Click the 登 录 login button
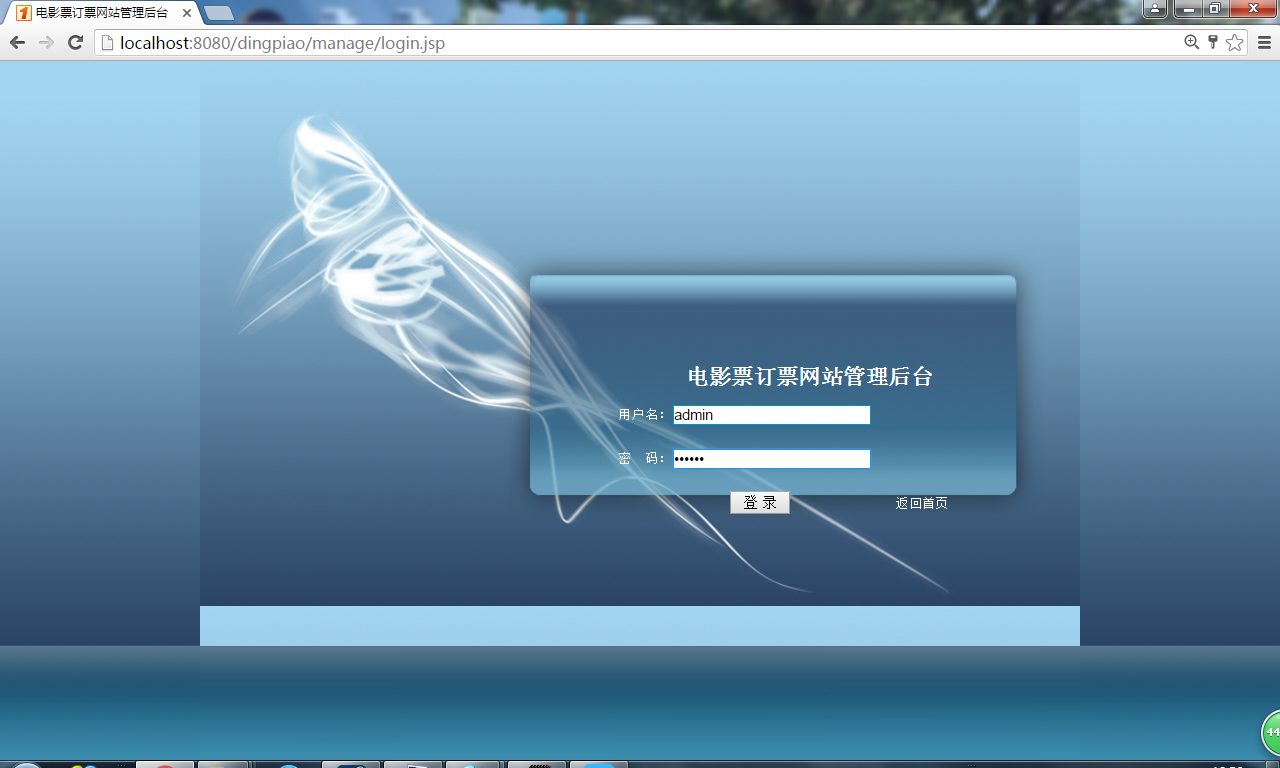This screenshot has height=768, width=1280. (760, 503)
